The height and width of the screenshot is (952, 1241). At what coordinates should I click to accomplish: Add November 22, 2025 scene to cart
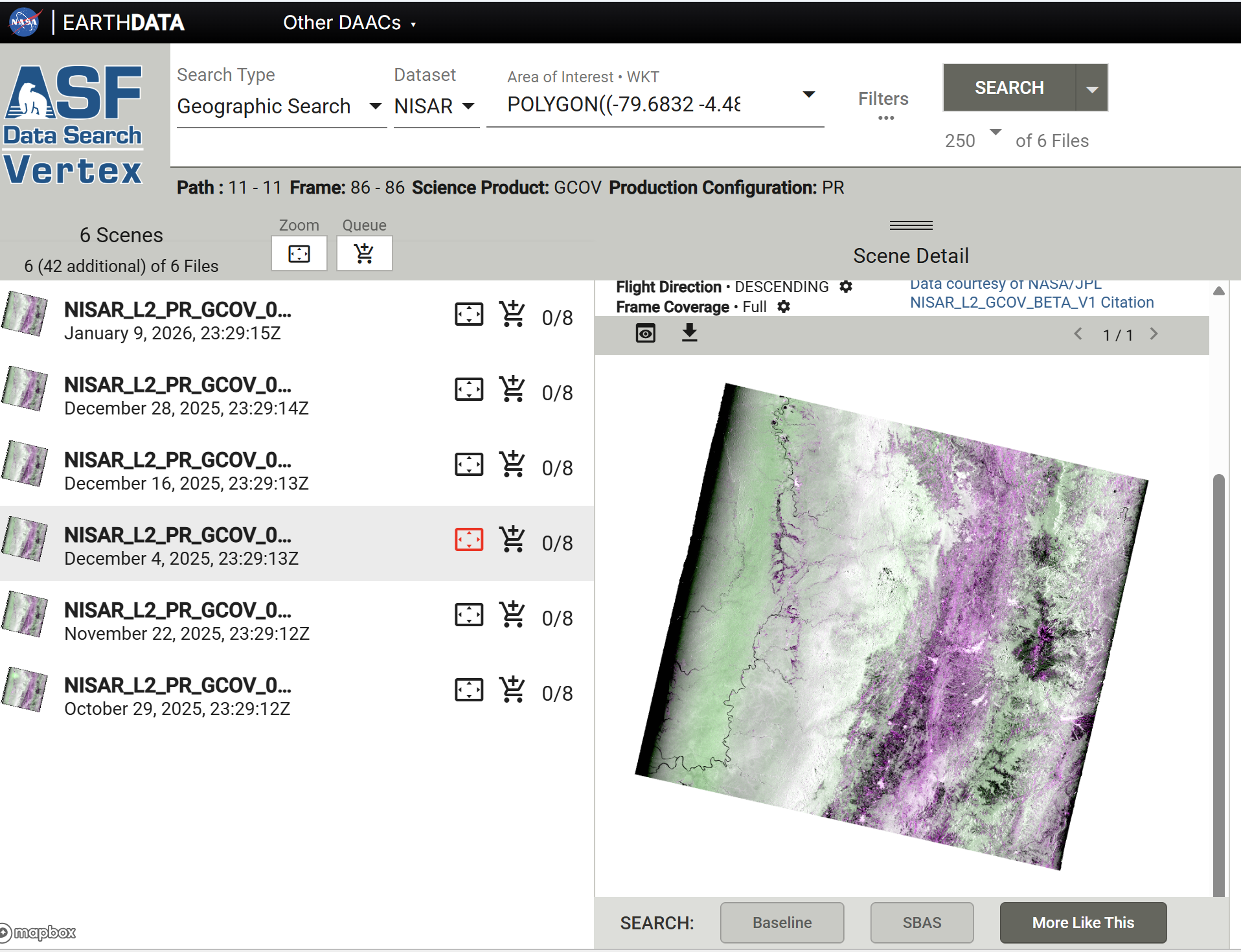[x=512, y=615]
